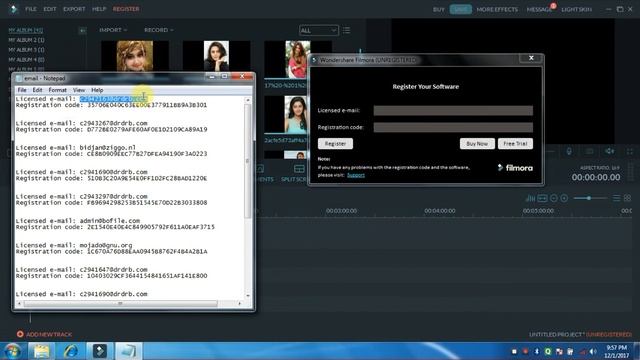Toggle the preview volume speaker icon
Screen dimensions: 640x360
(x=609, y=151)
